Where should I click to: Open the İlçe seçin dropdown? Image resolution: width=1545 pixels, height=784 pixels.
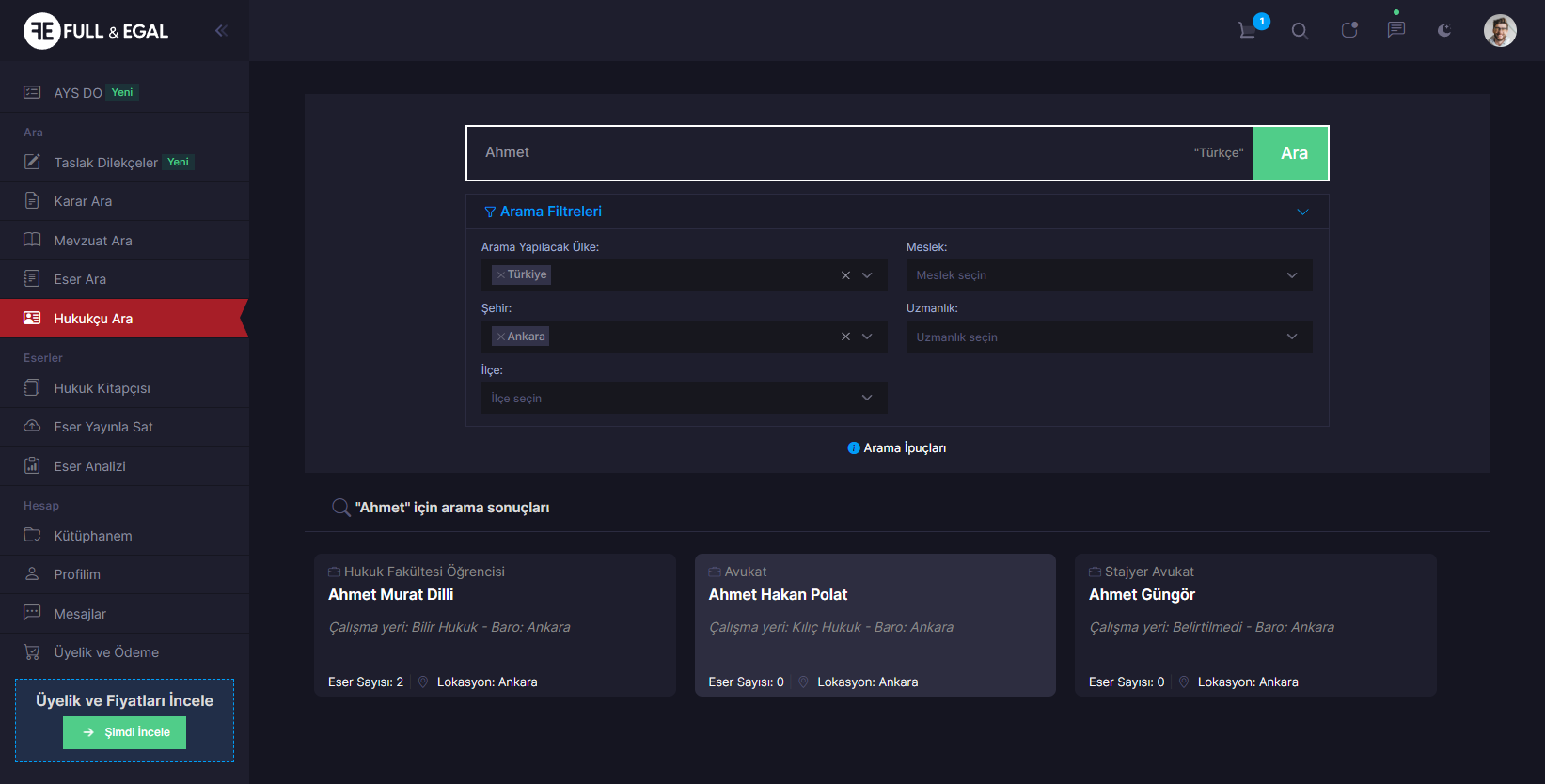point(683,399)
